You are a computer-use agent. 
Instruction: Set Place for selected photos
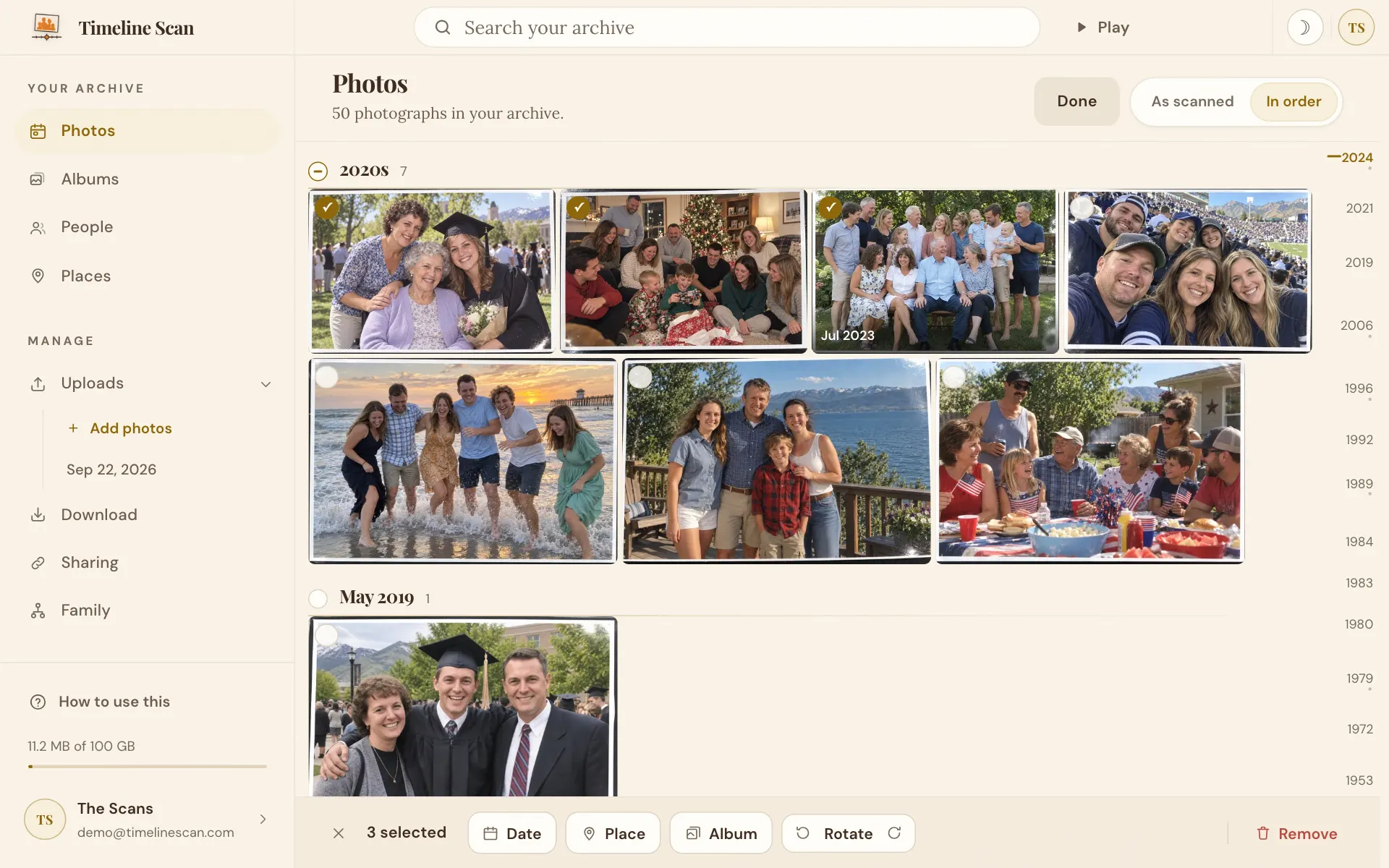[613, 833]
